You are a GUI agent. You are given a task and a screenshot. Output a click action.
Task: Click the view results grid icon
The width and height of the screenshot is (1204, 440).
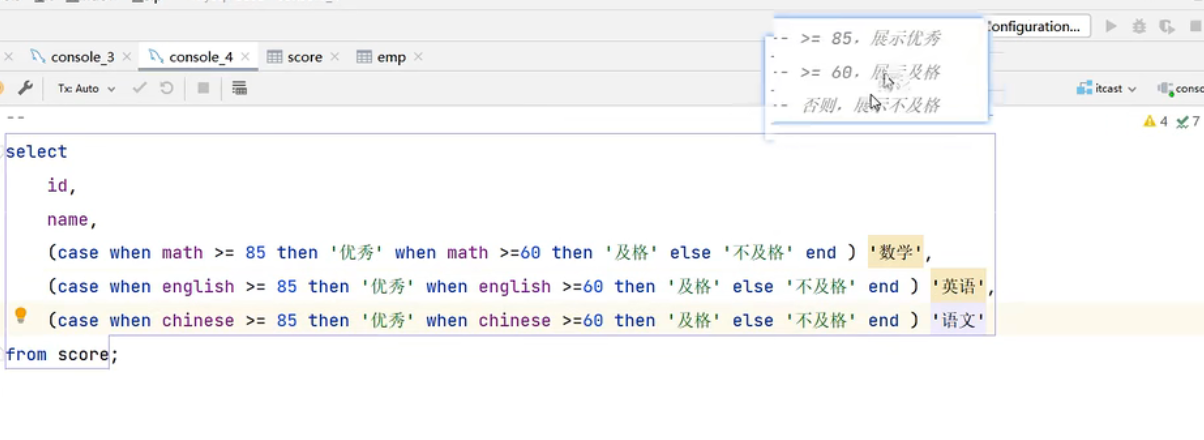tap(239, 88)
